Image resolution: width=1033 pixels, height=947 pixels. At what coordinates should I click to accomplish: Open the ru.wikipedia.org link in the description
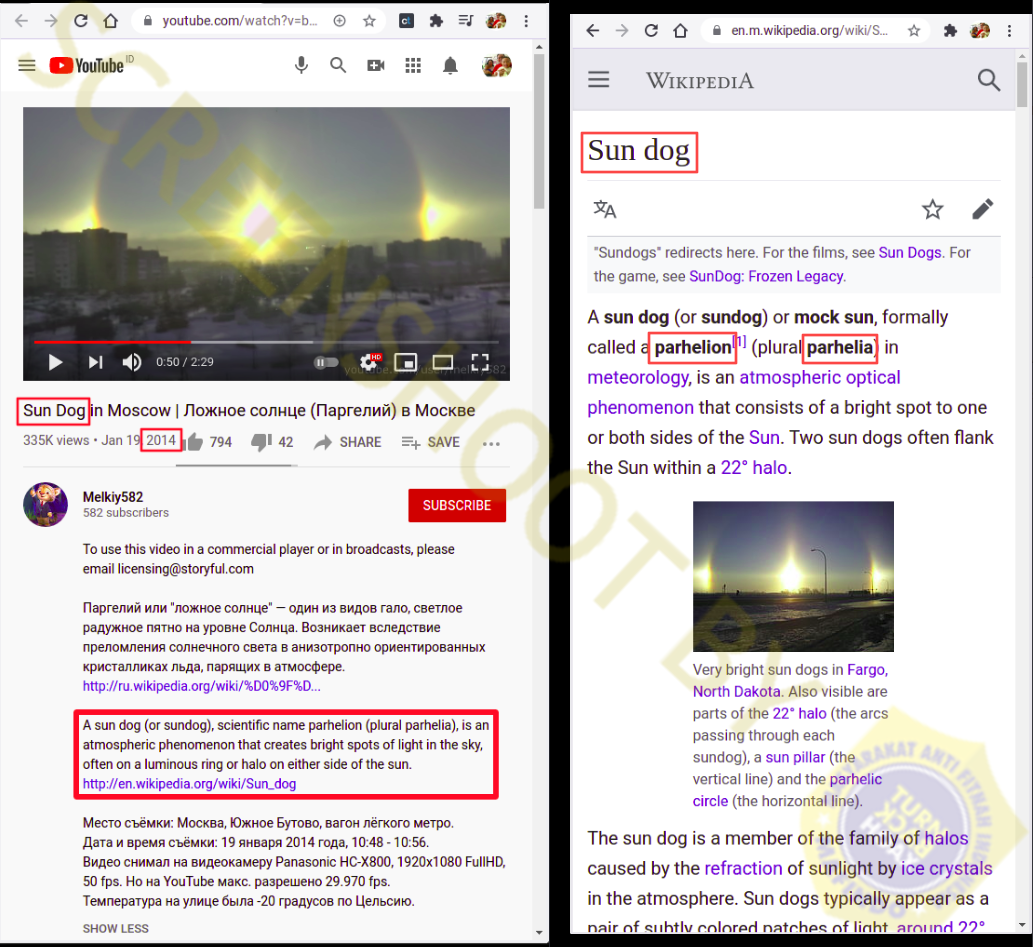coord(202,686)
